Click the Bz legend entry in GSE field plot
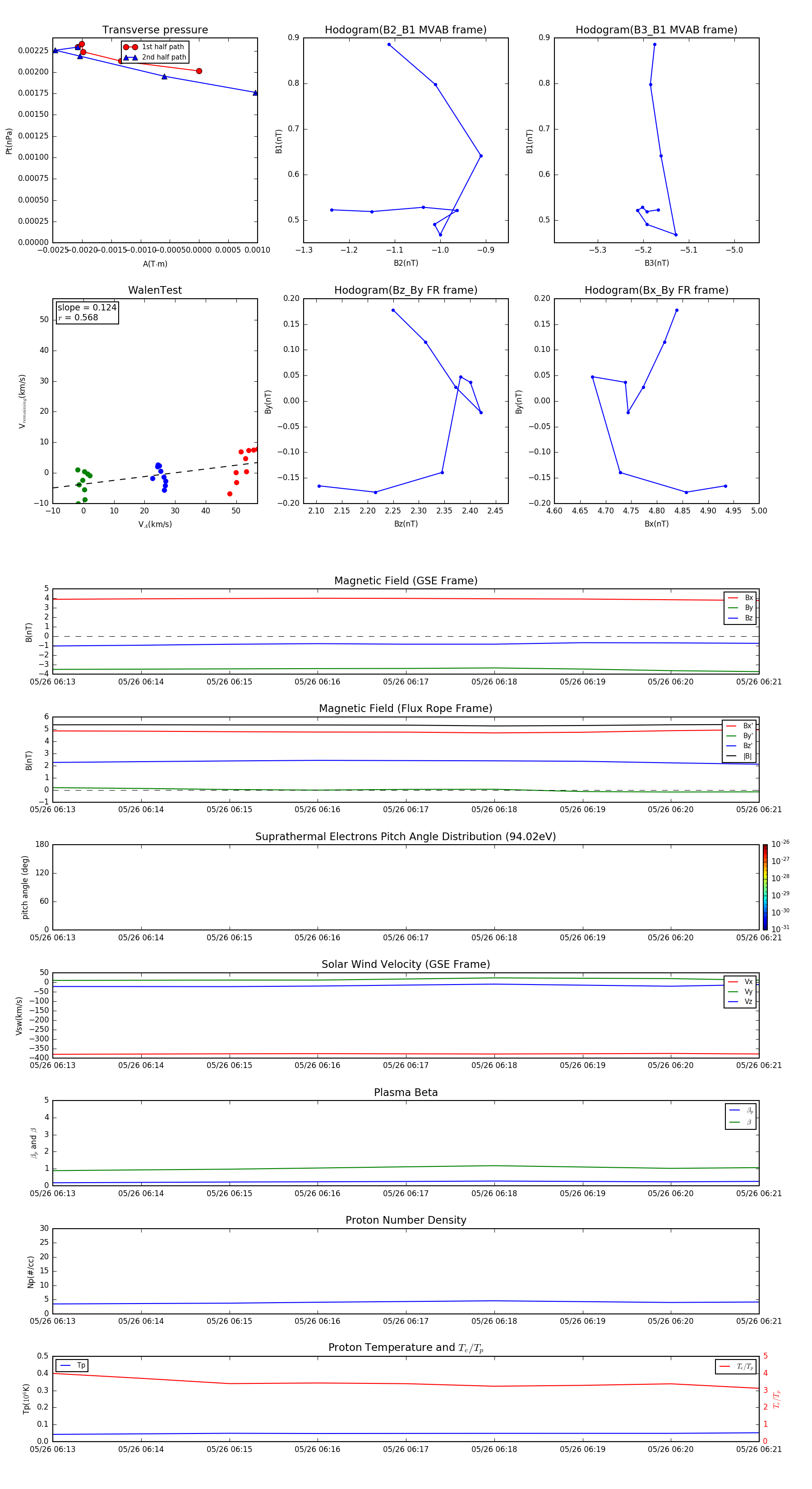The height and width of the screenshot is (1489, 812). point(740,618)
